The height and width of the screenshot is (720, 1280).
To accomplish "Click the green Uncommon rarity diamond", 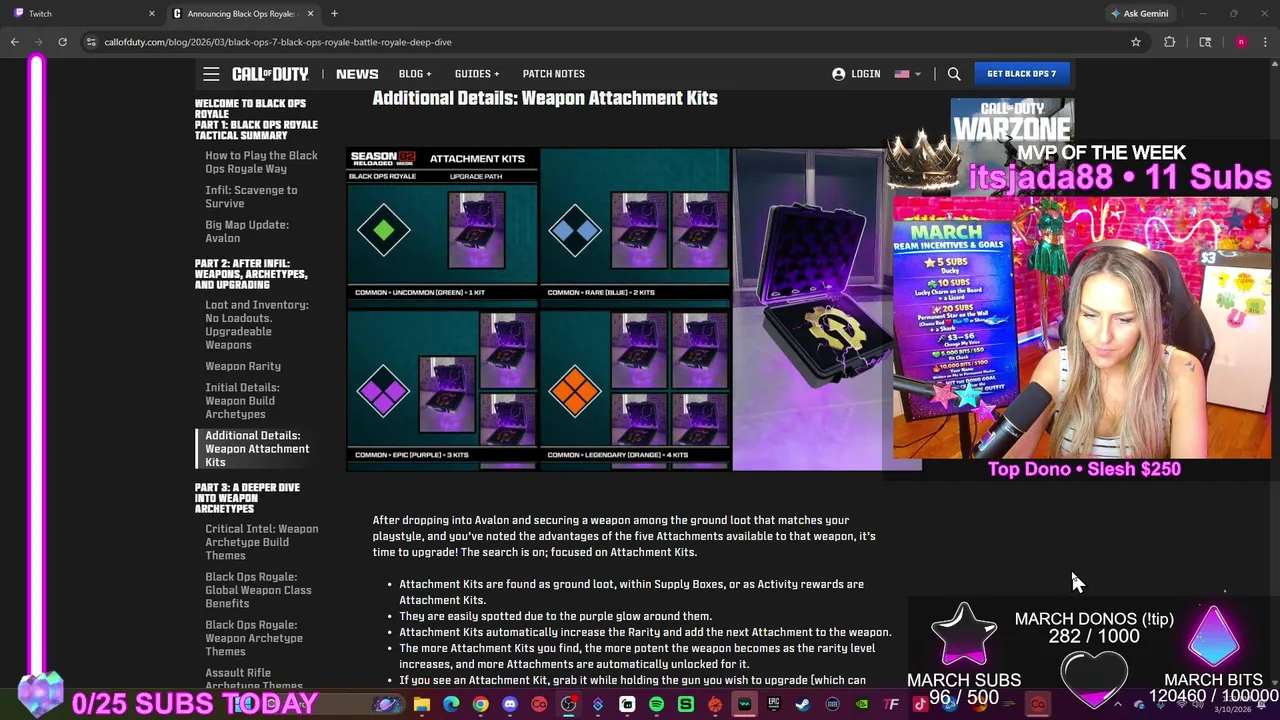I will tap(384, 230).
